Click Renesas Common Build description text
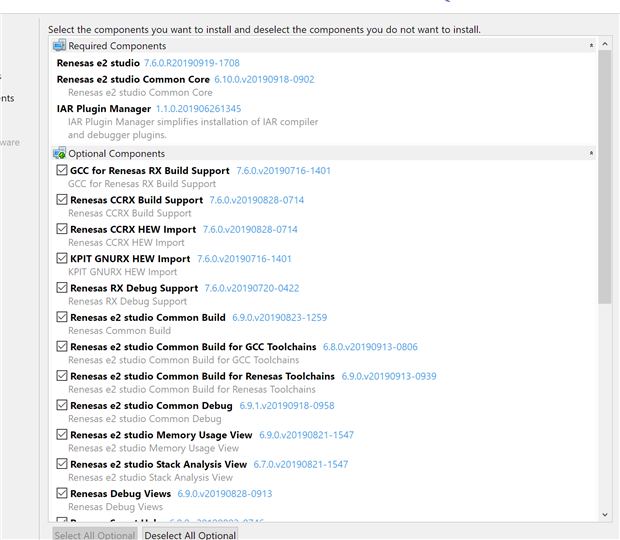The image size is (620, 540). 119,330
